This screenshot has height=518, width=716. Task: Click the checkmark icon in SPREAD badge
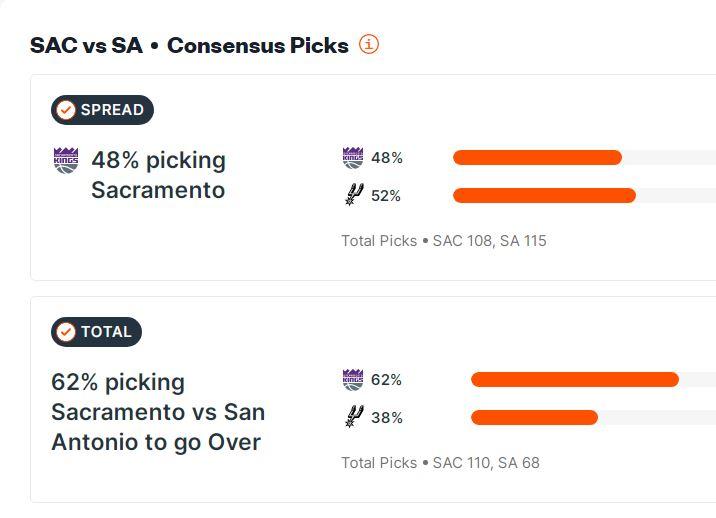pyautogui.click(x=66, y=110)
